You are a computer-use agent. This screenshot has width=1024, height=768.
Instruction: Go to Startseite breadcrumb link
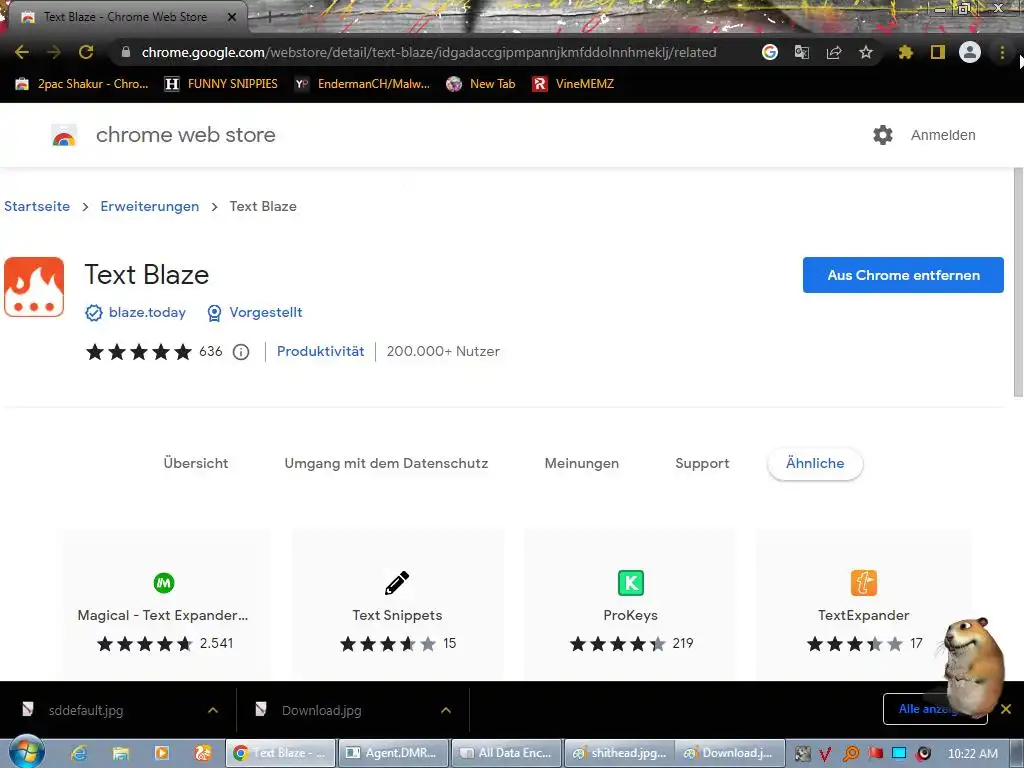click(37, 206)
